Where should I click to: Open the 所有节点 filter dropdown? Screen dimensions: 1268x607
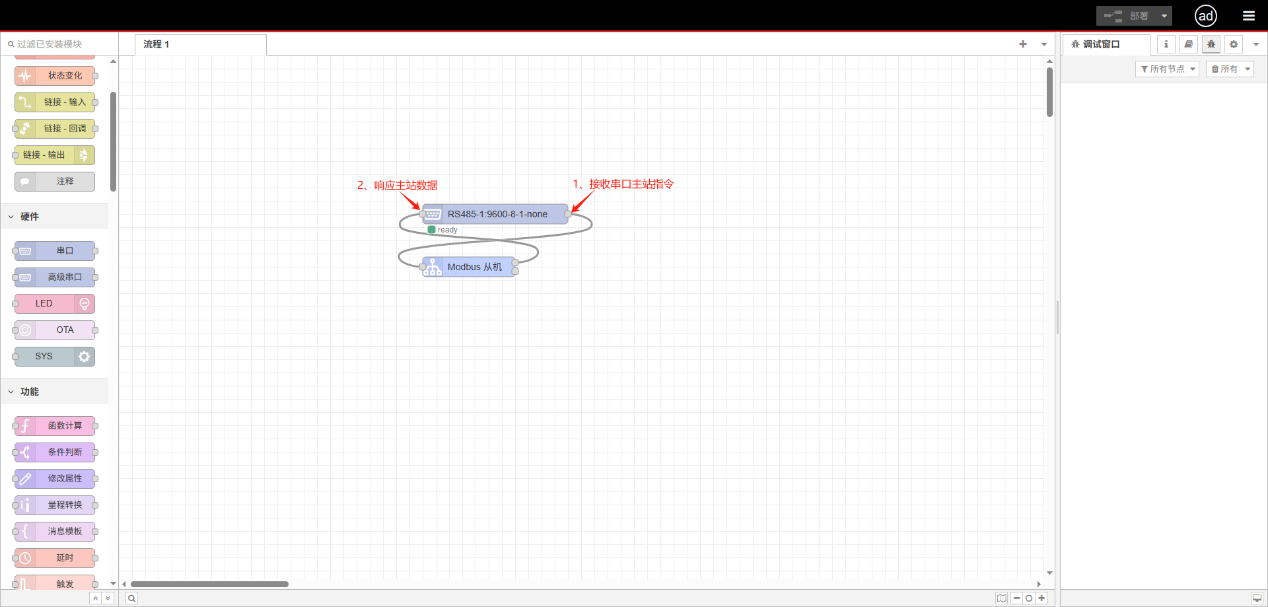[1168, 69]
